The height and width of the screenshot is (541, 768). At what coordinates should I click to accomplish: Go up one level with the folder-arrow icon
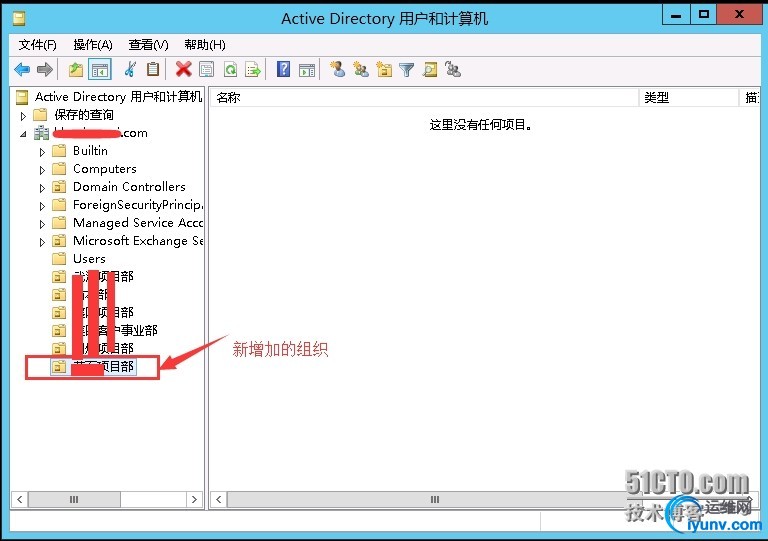point(75,70)
